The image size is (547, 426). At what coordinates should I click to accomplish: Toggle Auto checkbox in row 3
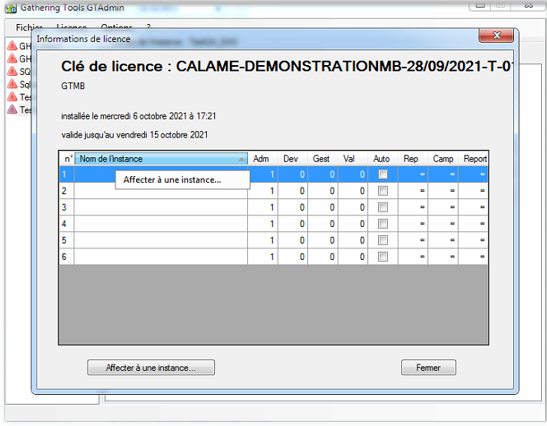click(383, 207)
